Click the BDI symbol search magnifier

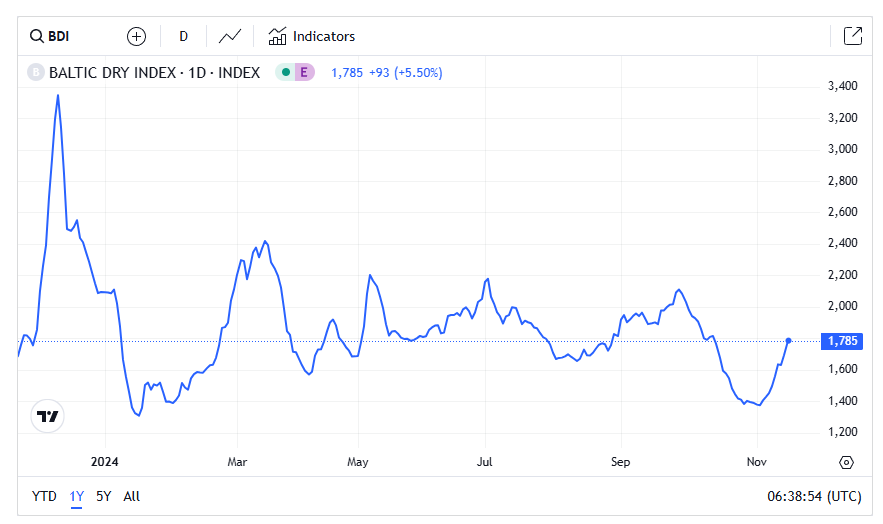pyautogui.click(x=37, y=37)
